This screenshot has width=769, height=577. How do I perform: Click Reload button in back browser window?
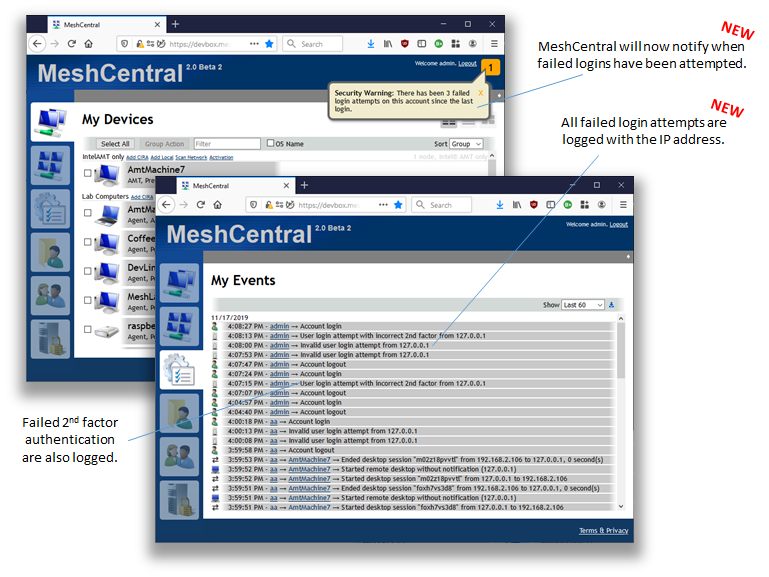click(x=72, y=44)
